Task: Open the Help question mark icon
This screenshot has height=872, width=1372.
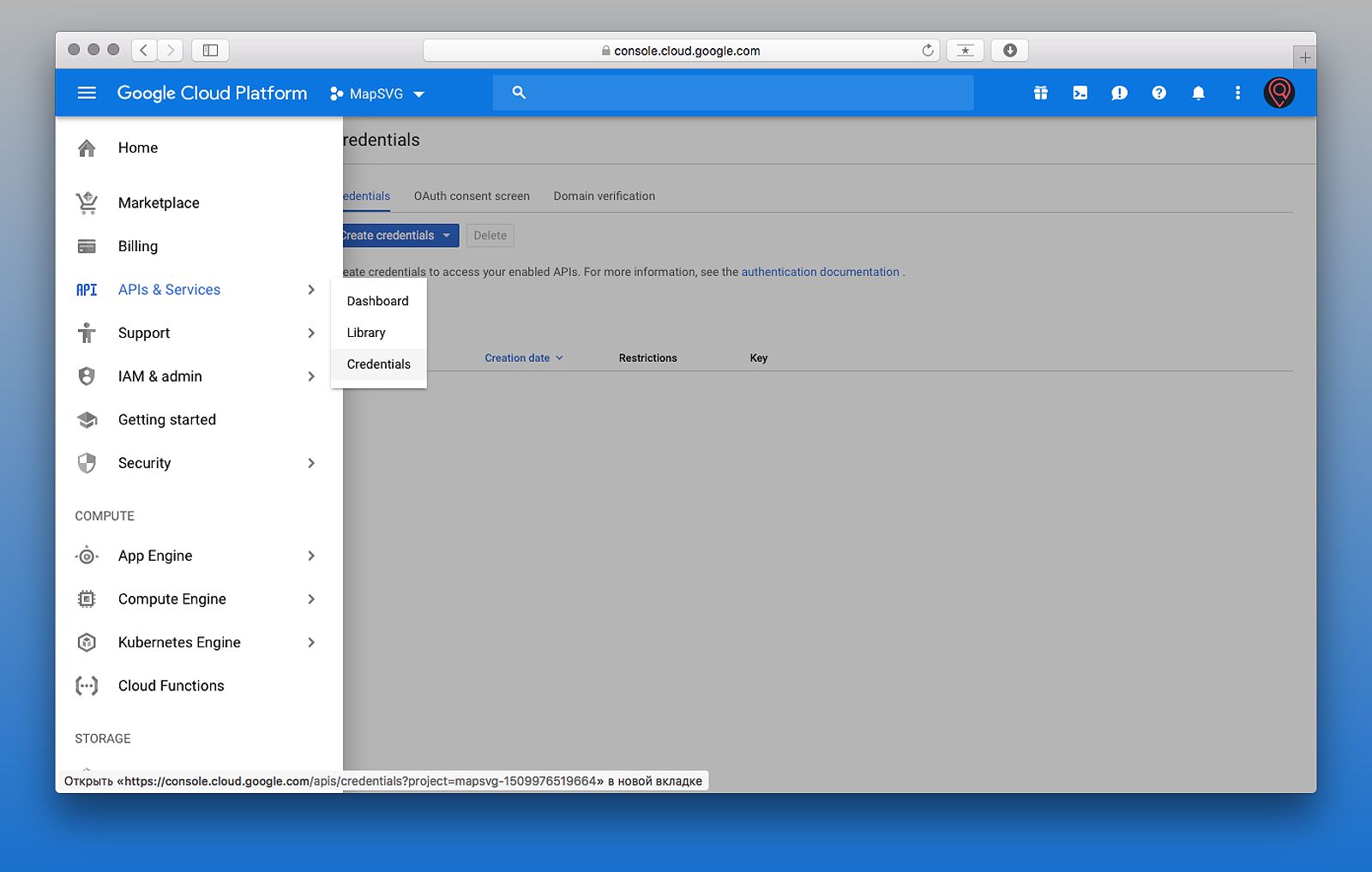Action: 1158,93
